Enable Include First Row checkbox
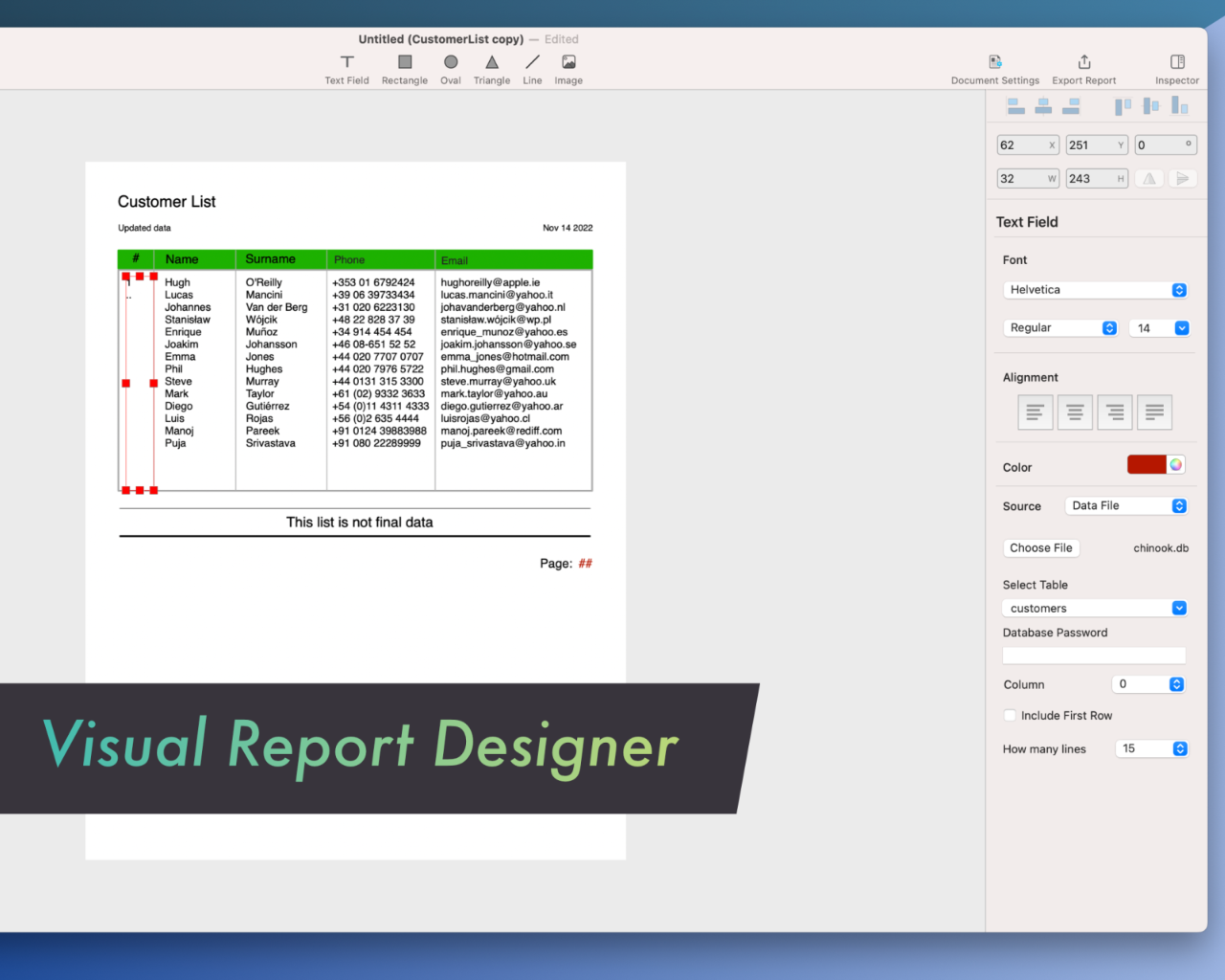 [1010, 716]
